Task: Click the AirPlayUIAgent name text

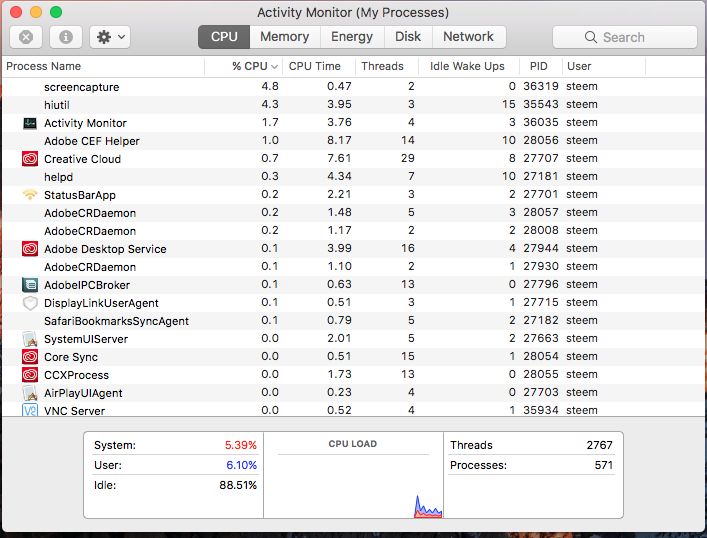Action: point(83,393)
